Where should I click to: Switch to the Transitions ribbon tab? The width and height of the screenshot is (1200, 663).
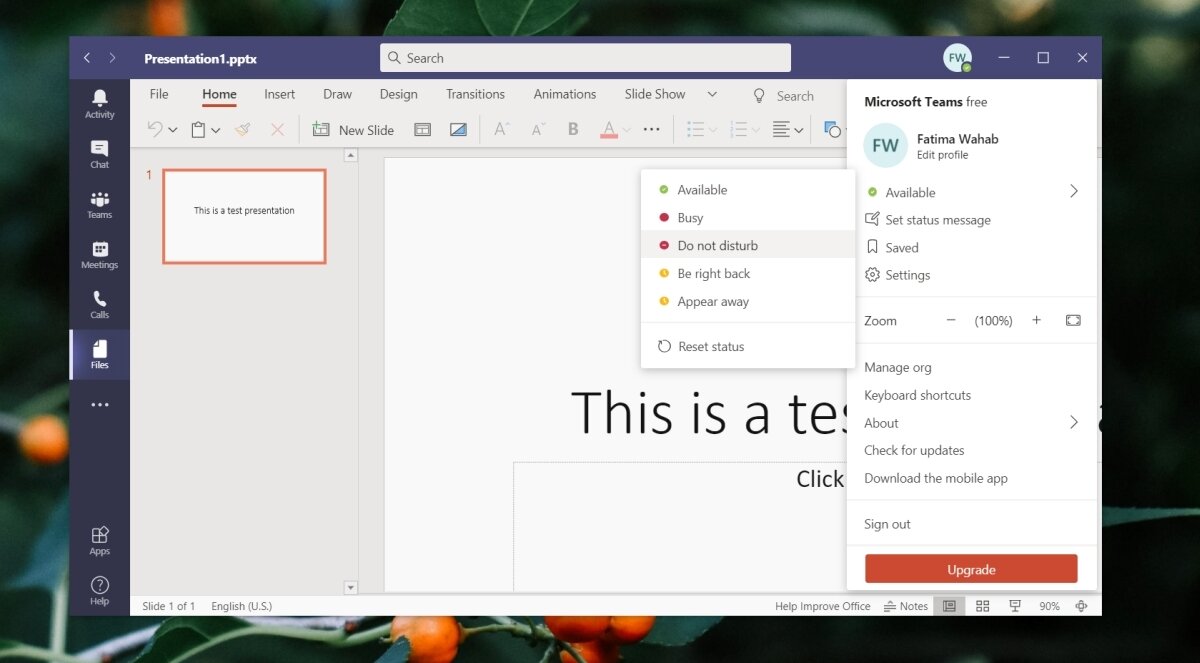475,93
